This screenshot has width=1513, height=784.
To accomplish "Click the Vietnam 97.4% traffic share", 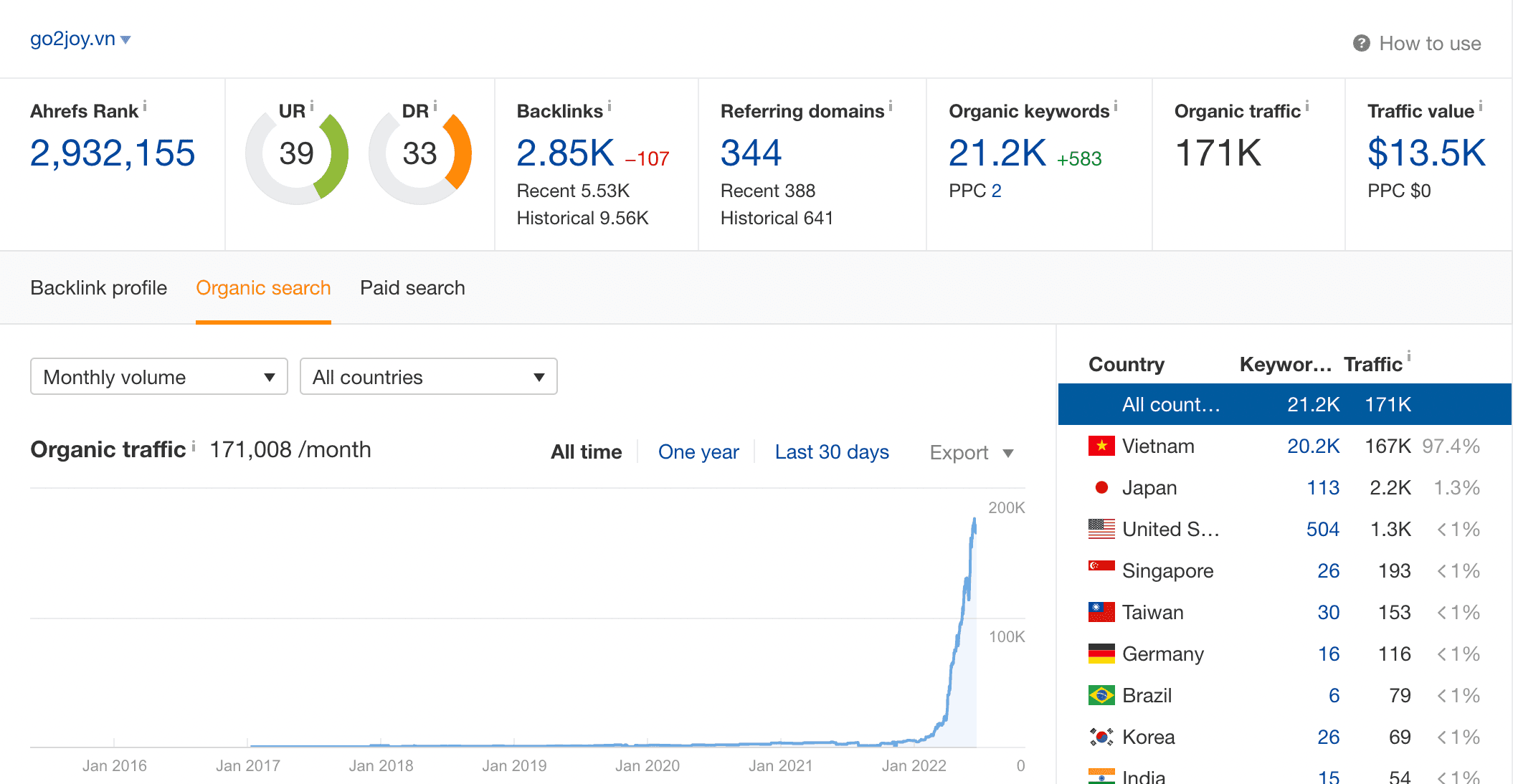I will [1451, 446].
